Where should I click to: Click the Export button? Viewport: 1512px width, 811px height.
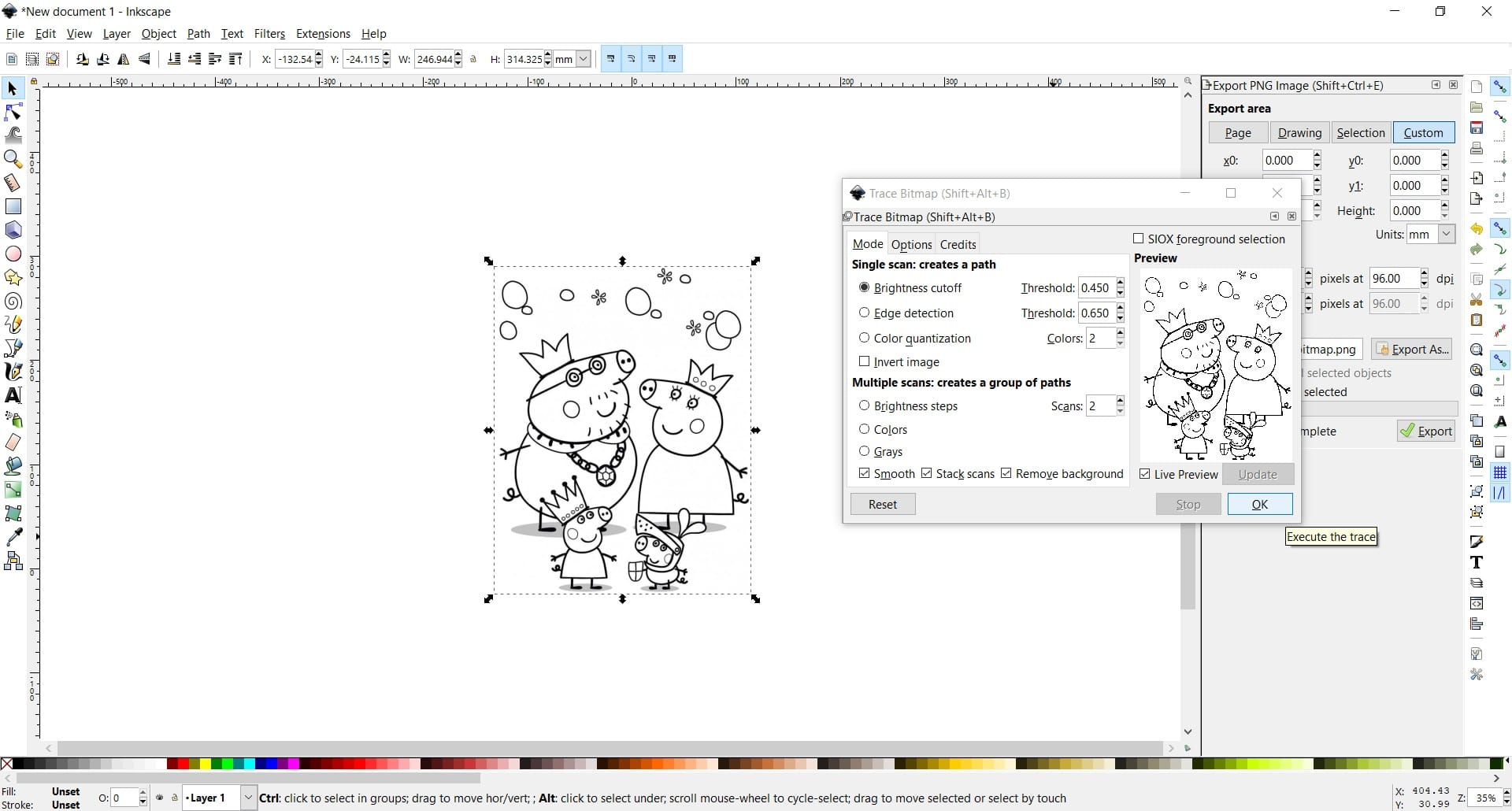(1426, 431)
